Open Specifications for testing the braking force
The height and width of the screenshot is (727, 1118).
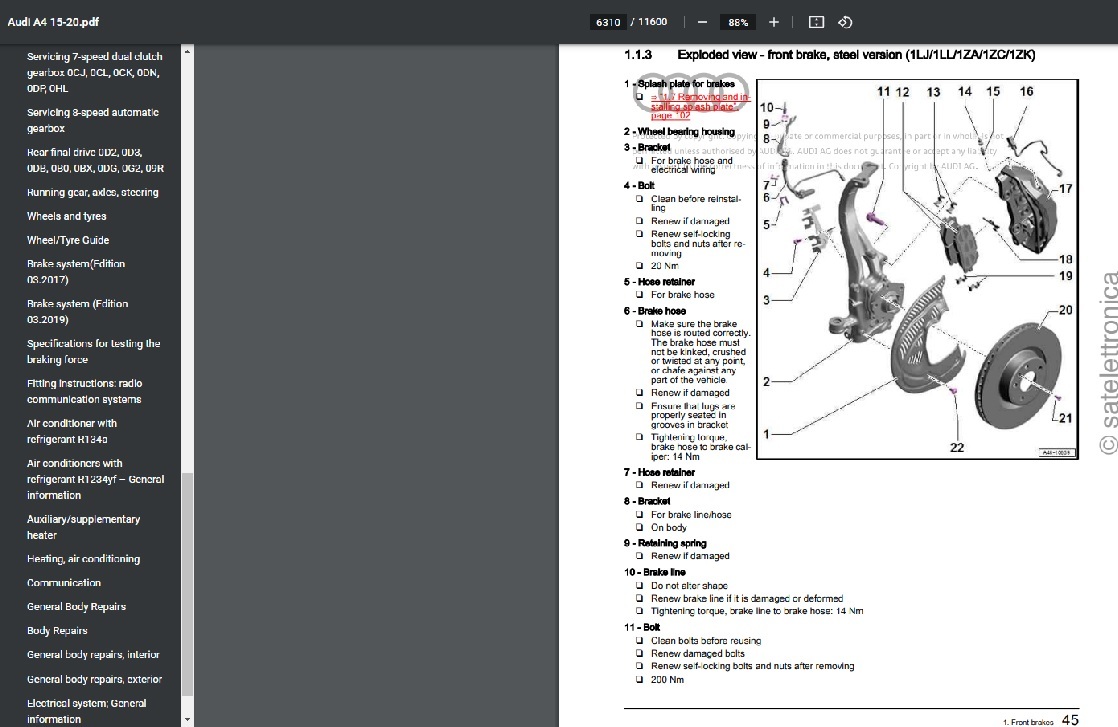coord(93,351)
